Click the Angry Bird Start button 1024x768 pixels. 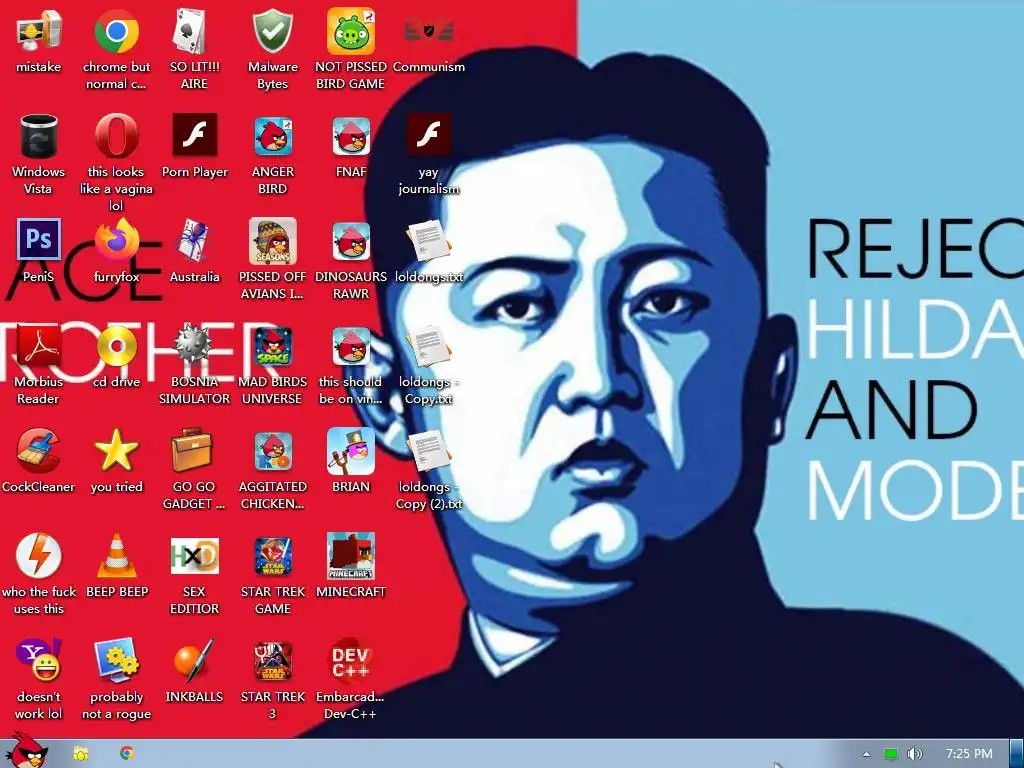pyautogui.click(x=25, y=751)
